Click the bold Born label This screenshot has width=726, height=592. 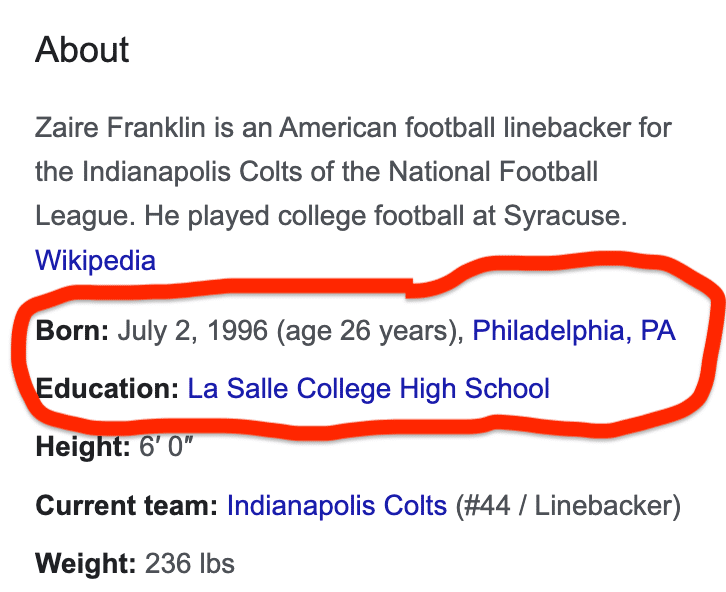(72, 331)
